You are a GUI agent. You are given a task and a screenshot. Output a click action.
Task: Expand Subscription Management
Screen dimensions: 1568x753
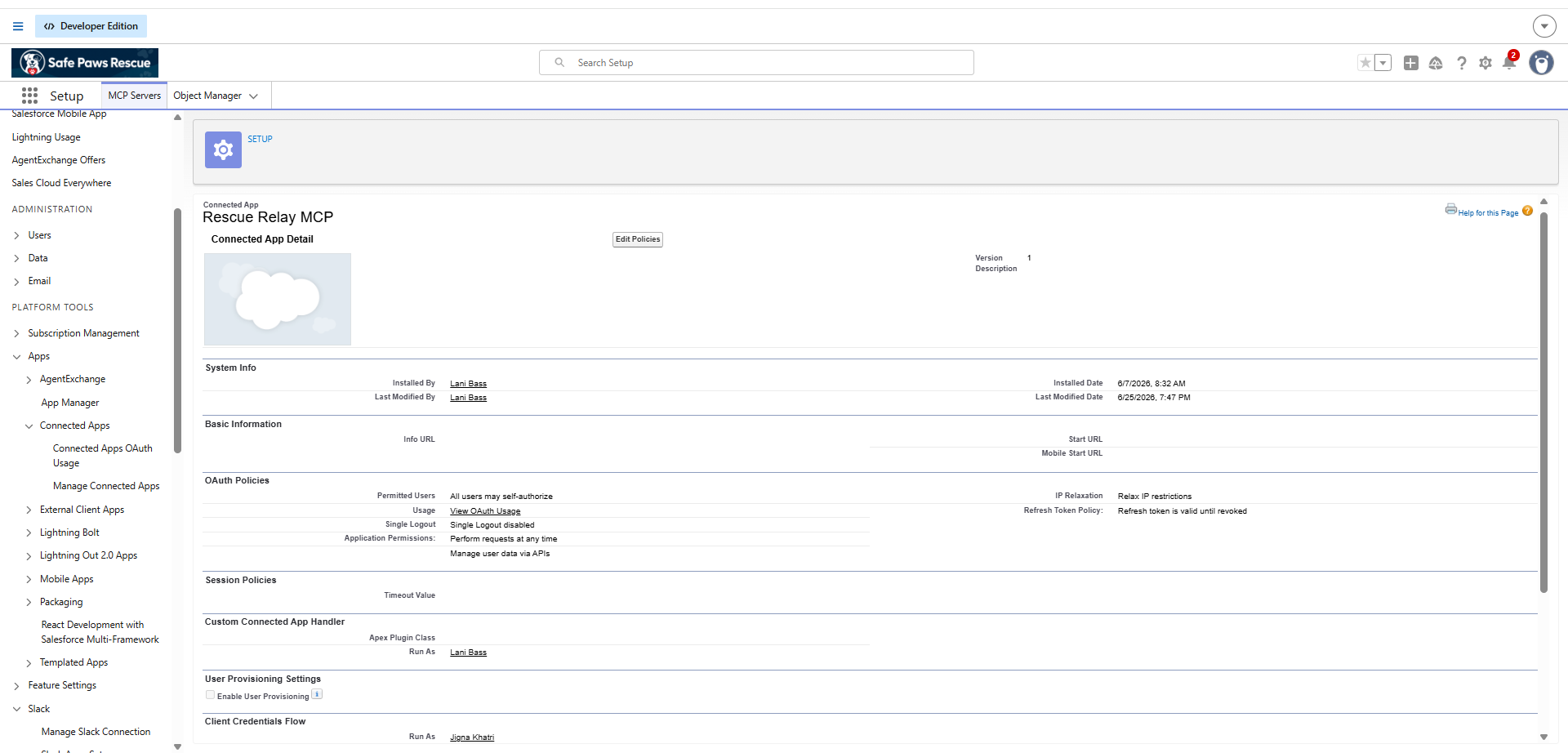[x=17, y=334]
